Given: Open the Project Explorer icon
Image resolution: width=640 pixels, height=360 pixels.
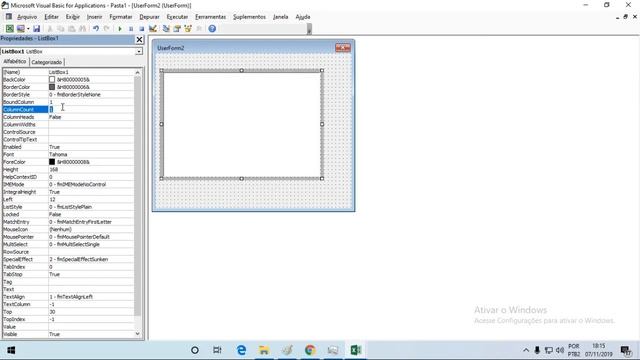Looking at the screenshot, I should click(166, 29).
